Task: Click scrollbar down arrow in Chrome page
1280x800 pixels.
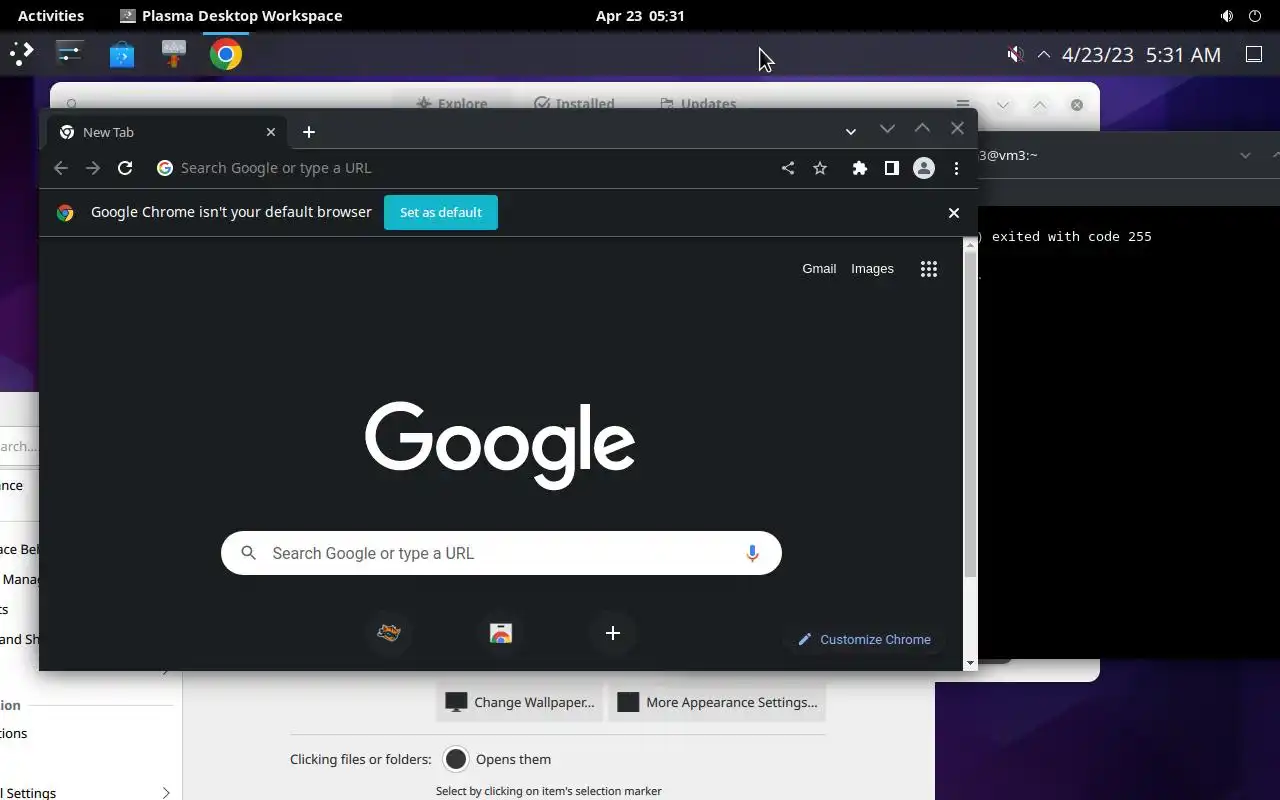Action: (970, 663)
